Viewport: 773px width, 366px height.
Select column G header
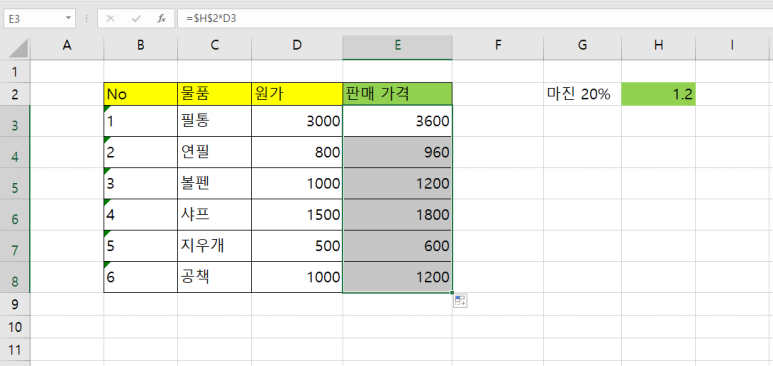pyautogui.click(x=582, y=45)
